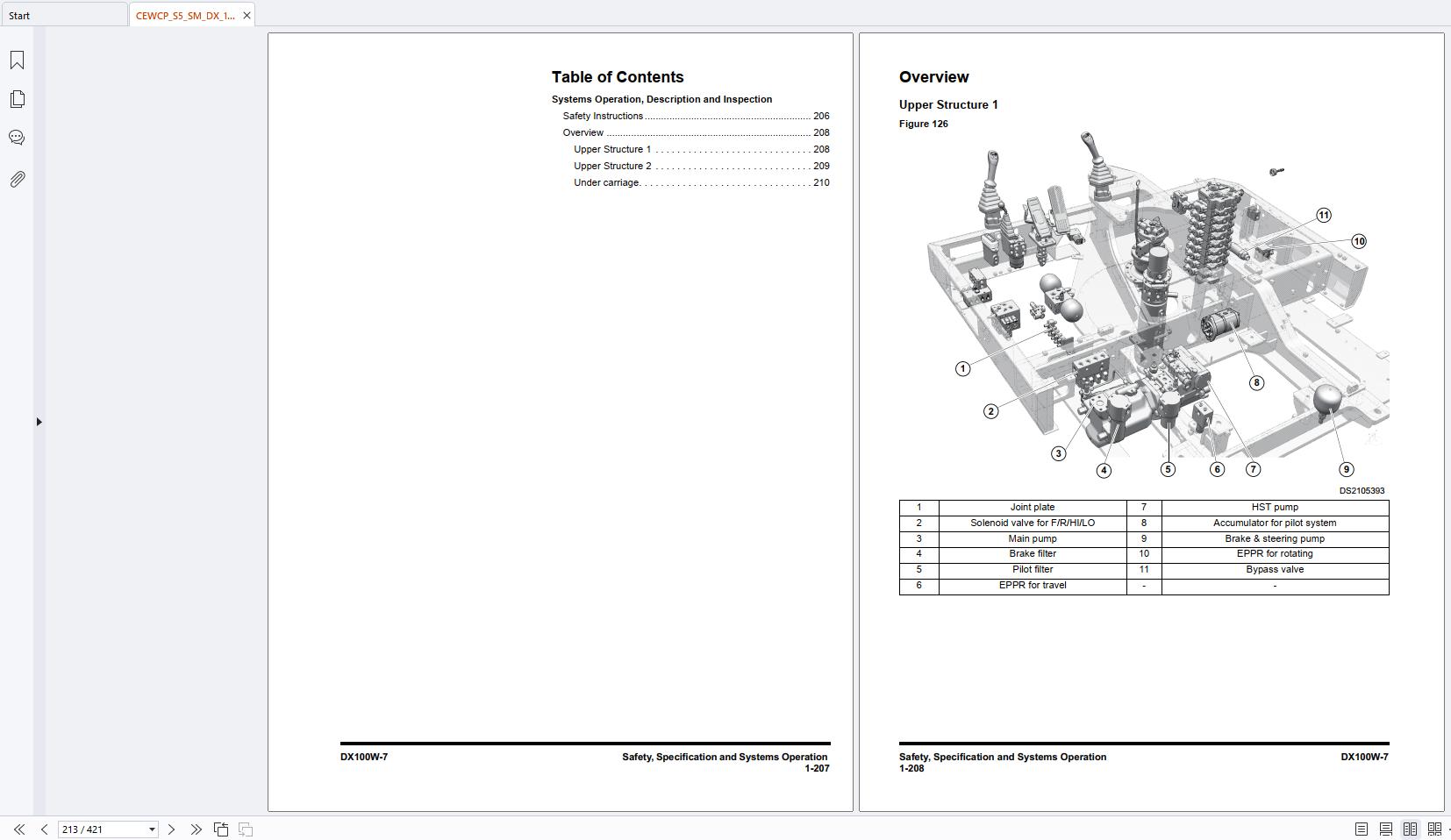Click the DX100W-7 footer on right page
1451x840 pixels.
coord(1364,758)
